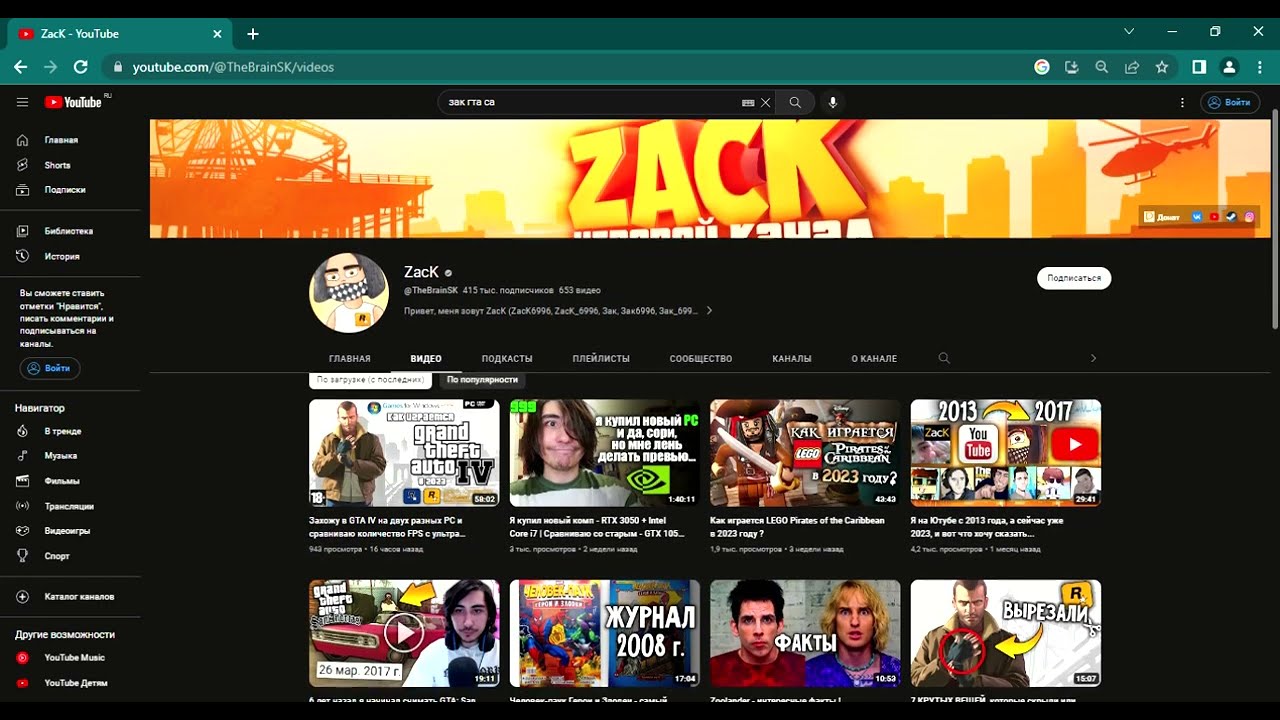This screenshot has width=1280, height=720.
Task: Open the ФАКТЫ Zoolander video thumbnail
Action: pos(805,633)
